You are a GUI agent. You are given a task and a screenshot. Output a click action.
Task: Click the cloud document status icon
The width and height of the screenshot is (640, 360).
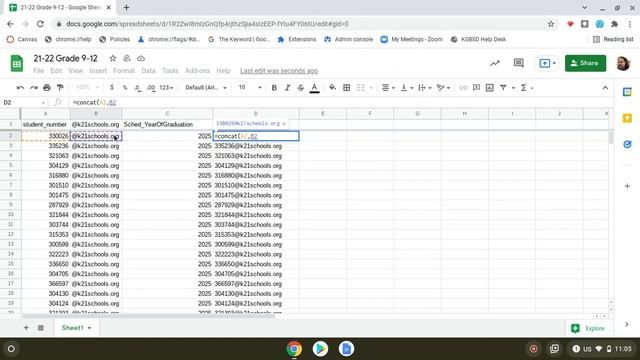click(x=141, y=58)
